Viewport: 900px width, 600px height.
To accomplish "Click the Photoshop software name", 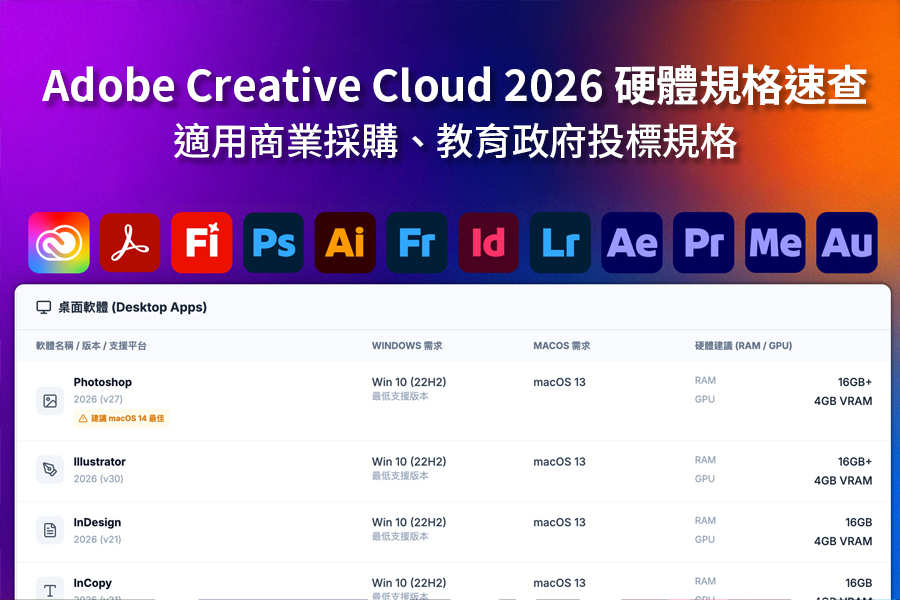I will point(103,382).
